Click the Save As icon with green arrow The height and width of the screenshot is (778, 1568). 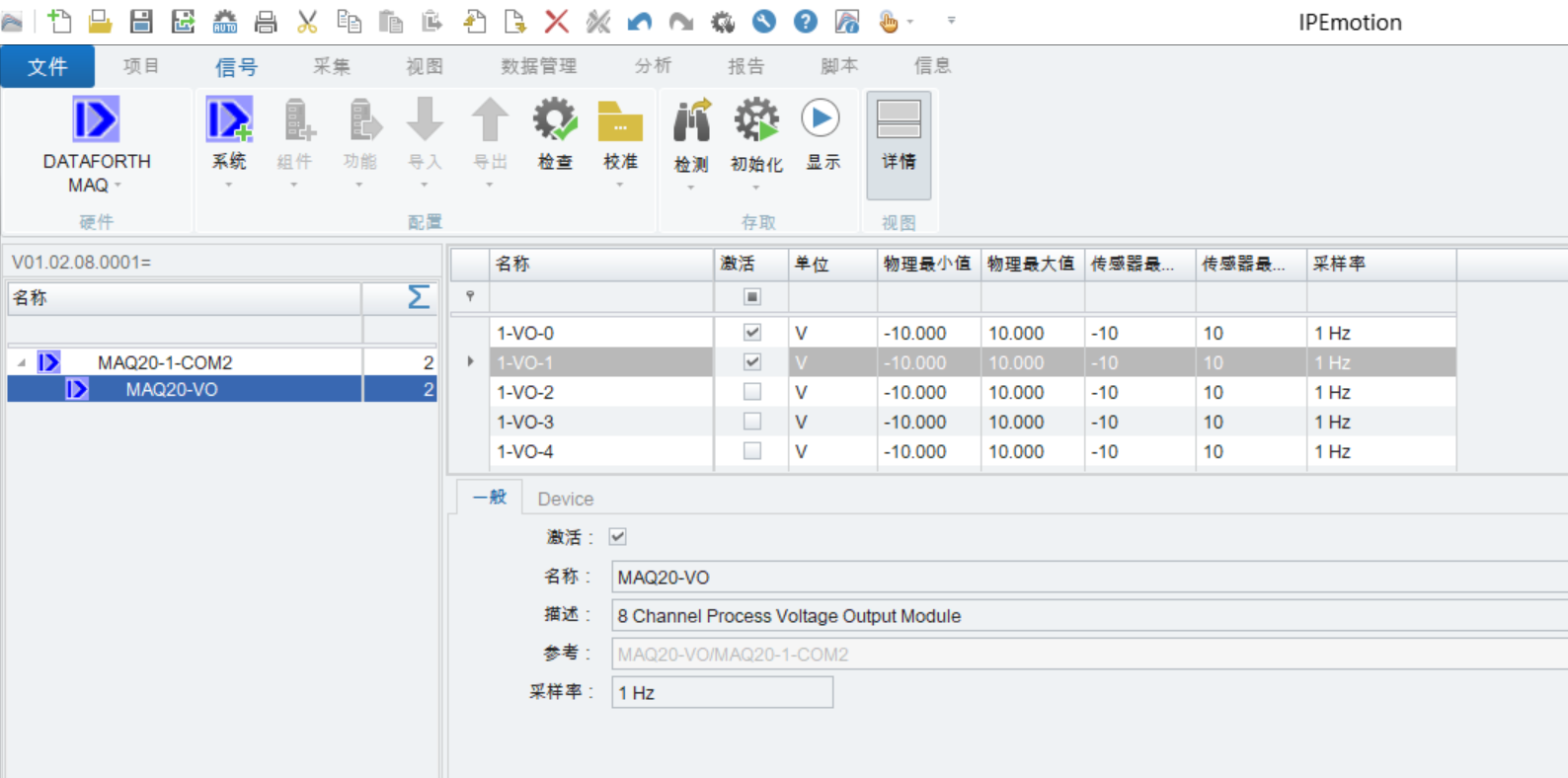[x=183, y=21]
